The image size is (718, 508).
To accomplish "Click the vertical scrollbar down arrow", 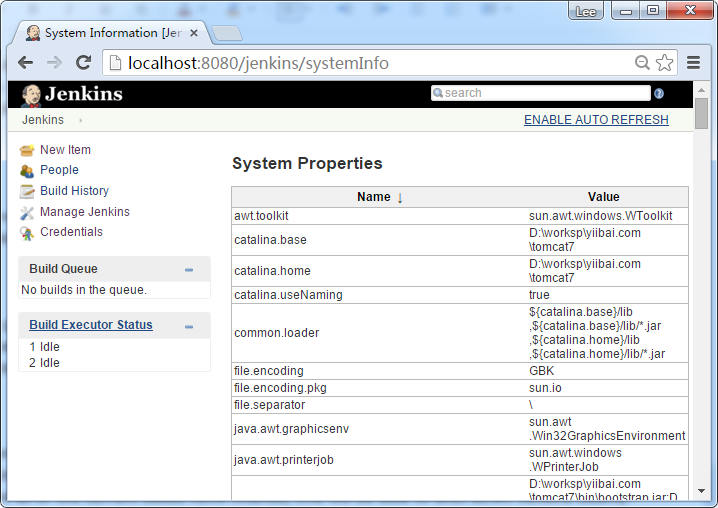I will (702, 491).
